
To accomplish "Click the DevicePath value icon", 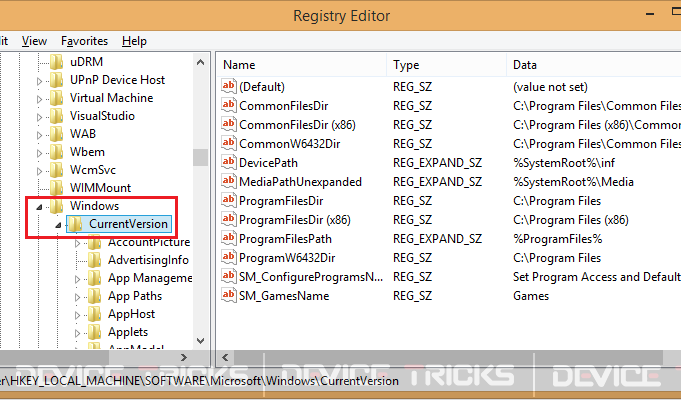I will 229,162.
